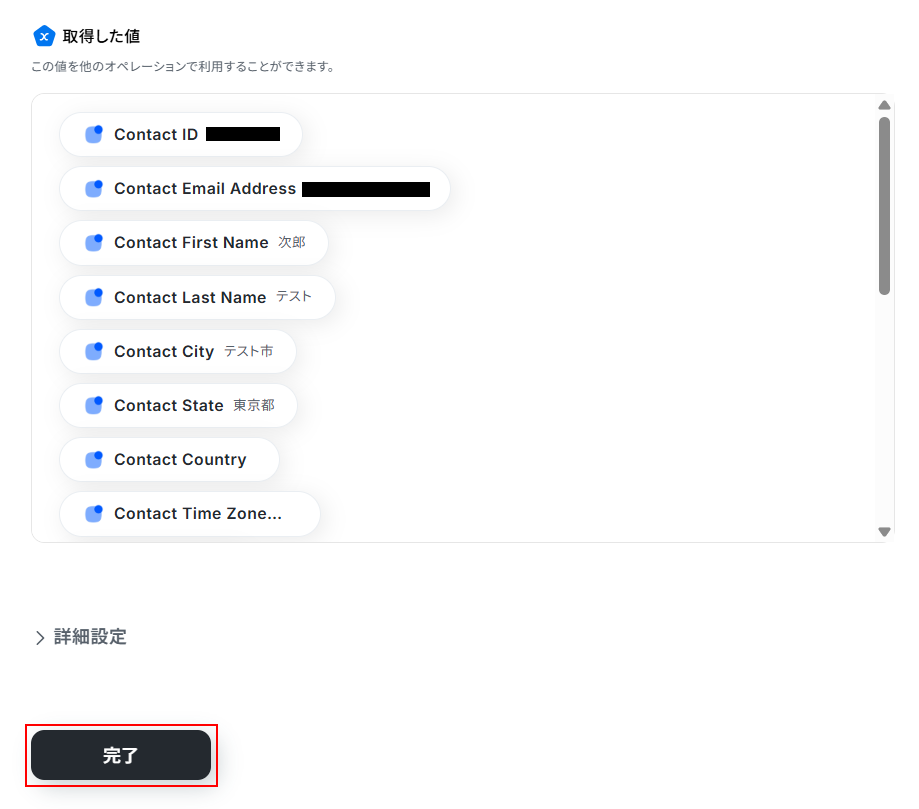Click the 完了 button

tap(121, 755)
